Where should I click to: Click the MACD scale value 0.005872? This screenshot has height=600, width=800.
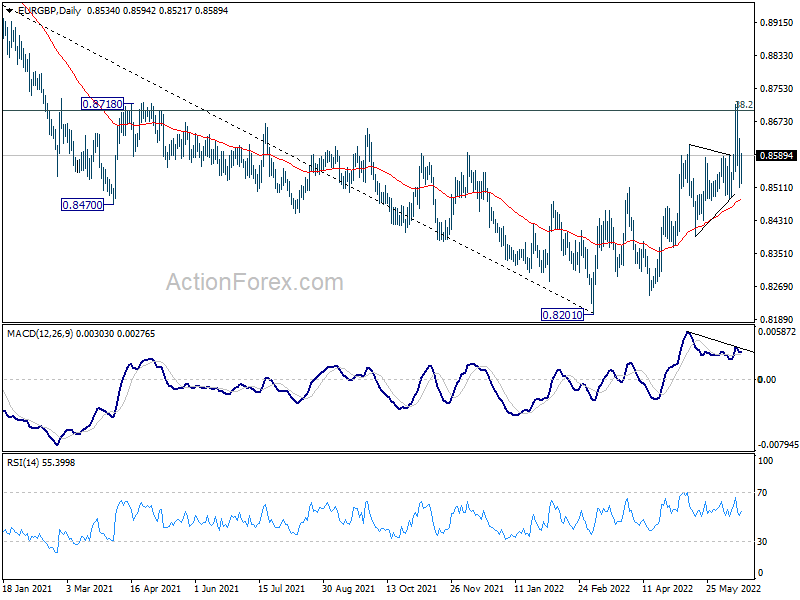coord(777,332)
